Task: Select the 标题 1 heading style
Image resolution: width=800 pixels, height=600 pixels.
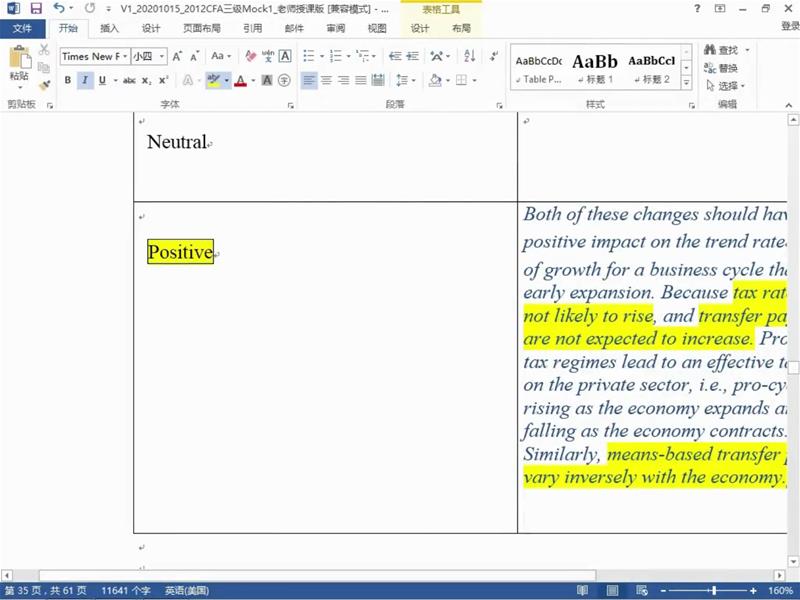Action: pos(594,68)
